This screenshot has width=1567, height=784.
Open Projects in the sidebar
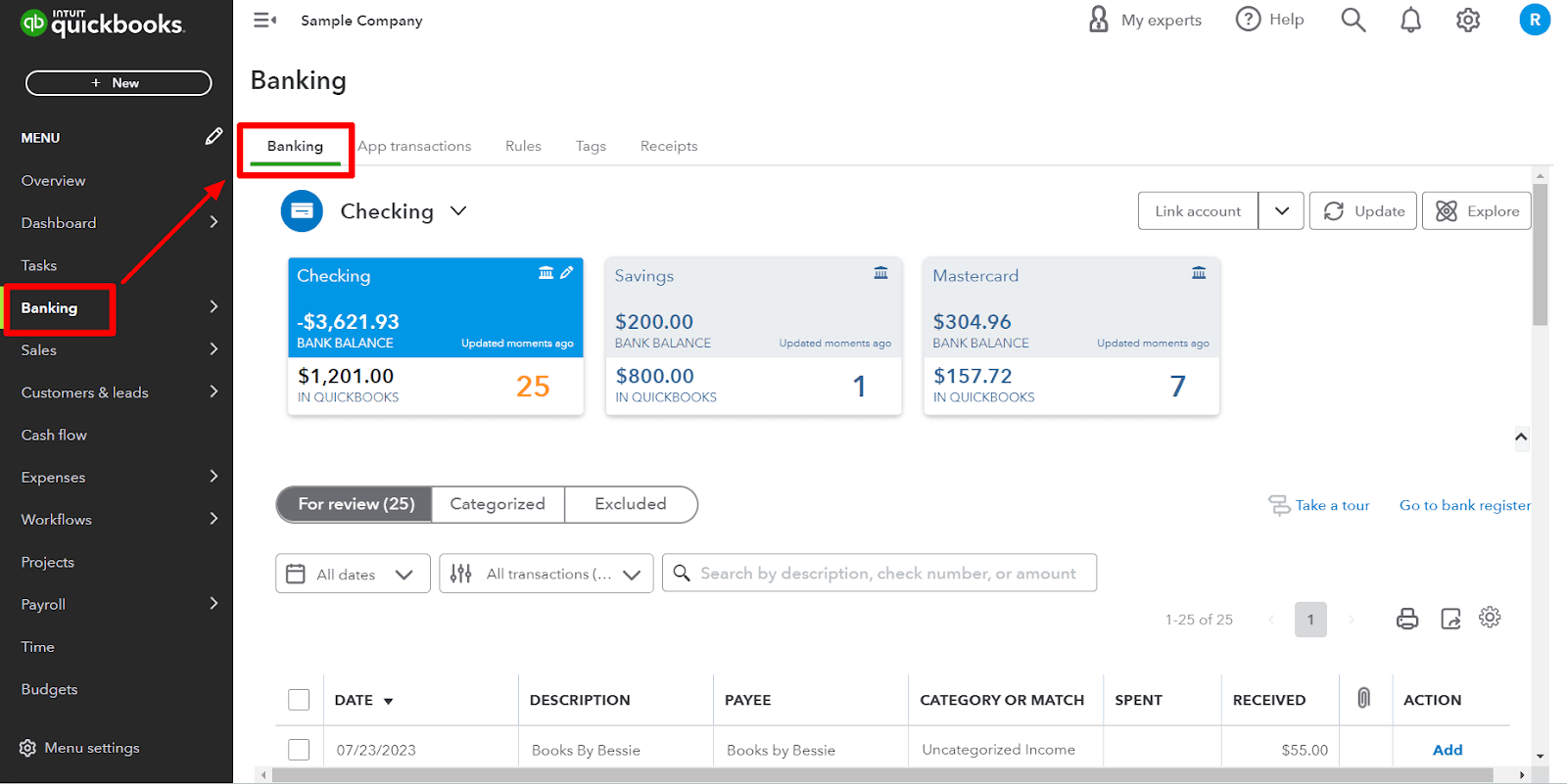48,562
